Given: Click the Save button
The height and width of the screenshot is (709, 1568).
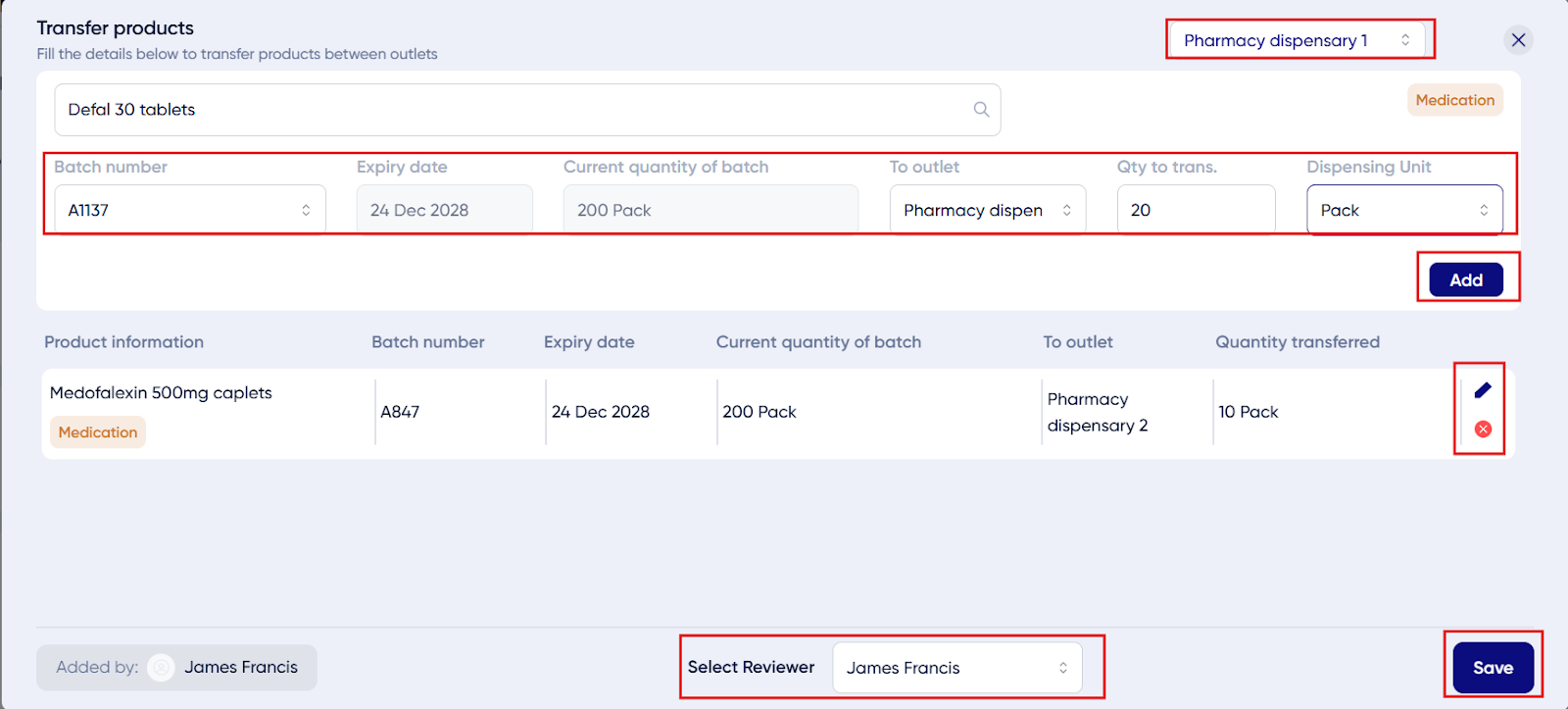Looking at the screenshot, I should click(1494, 668).
